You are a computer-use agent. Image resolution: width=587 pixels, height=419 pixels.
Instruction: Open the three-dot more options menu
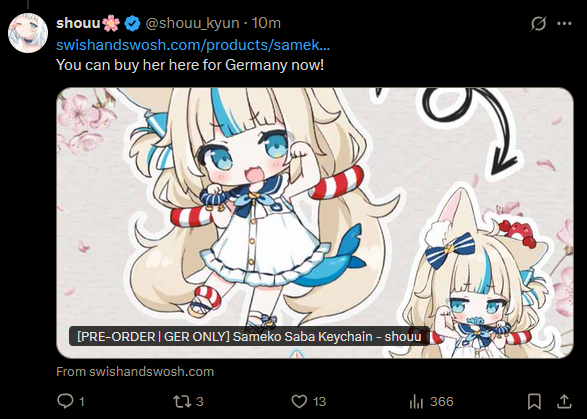[x=564, y=24]
